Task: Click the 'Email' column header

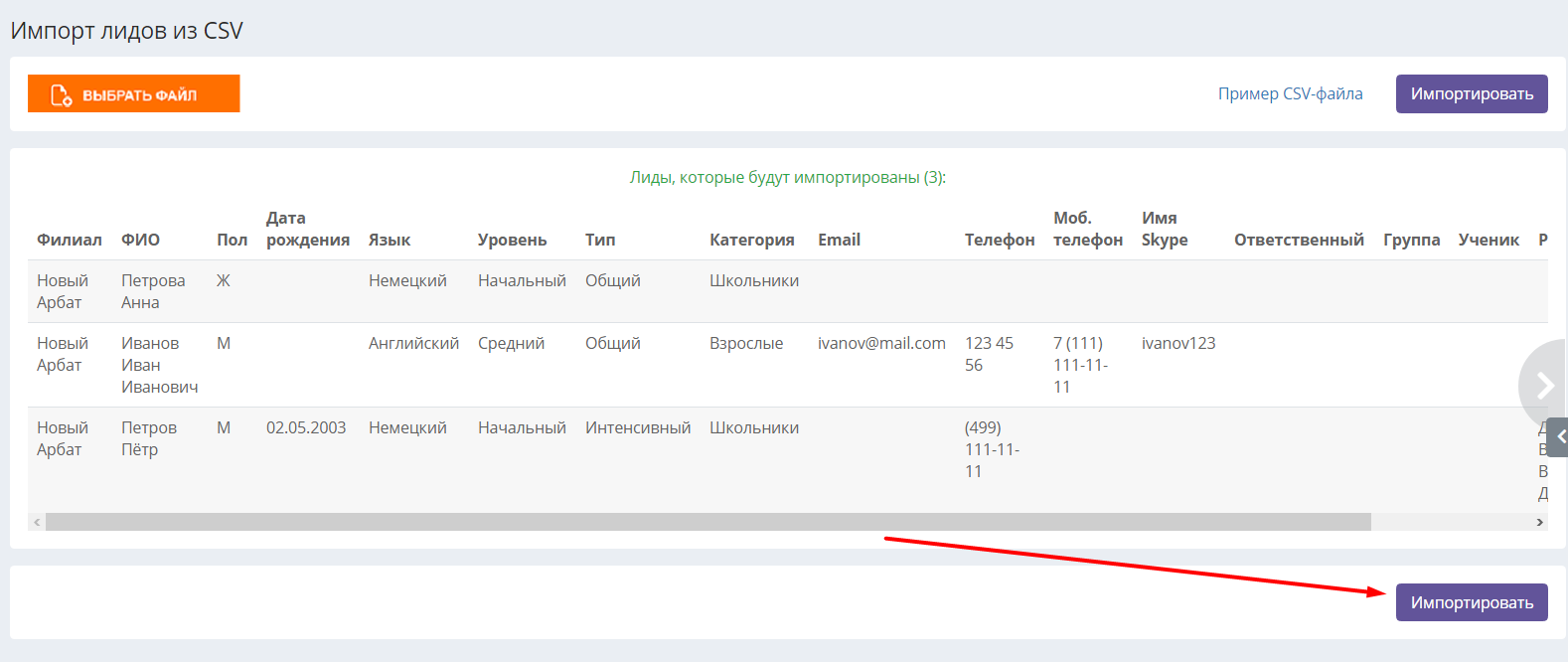Action: (x=839, y=240)
